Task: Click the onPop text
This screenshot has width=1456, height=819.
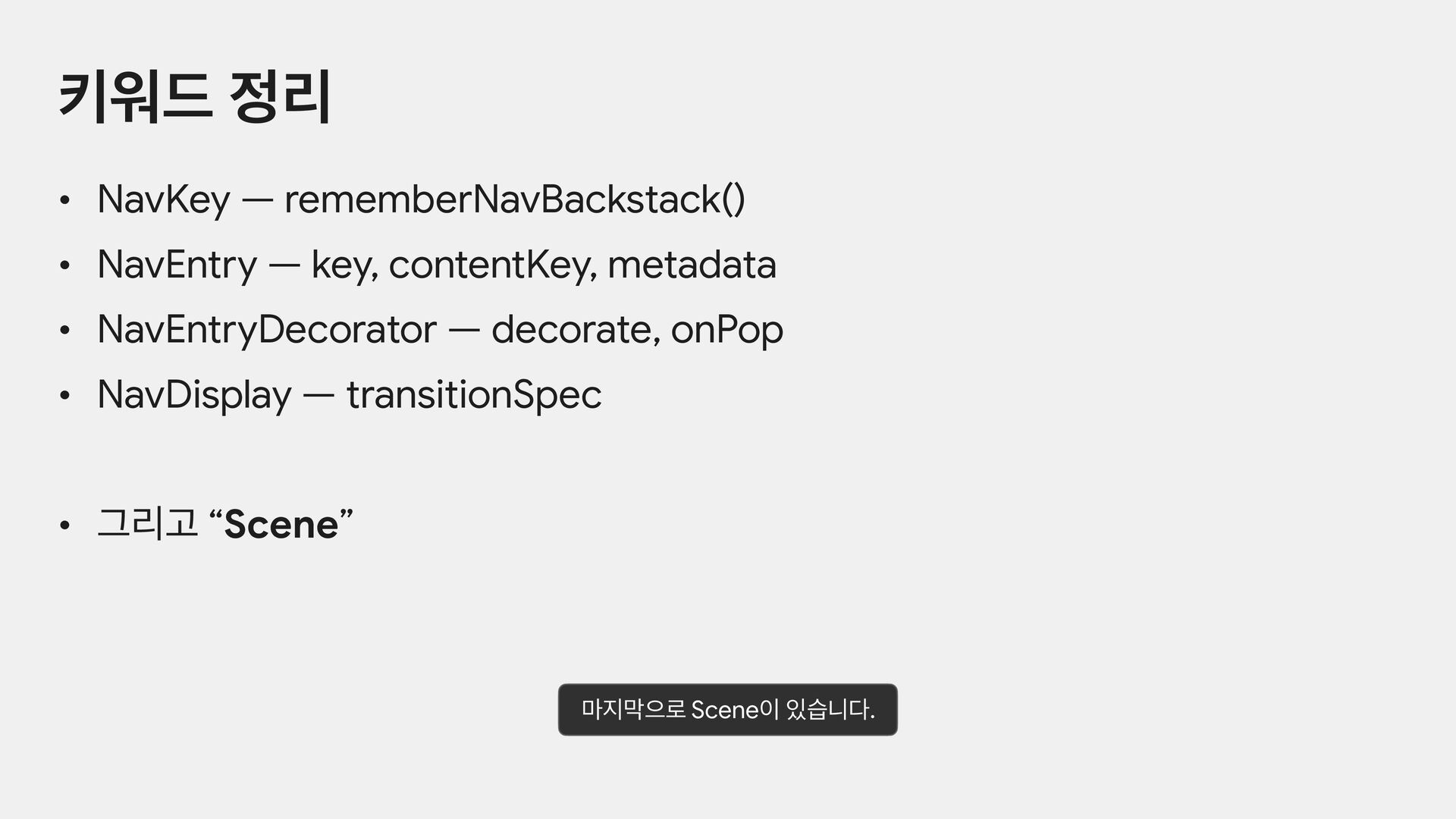Action: 726,330
